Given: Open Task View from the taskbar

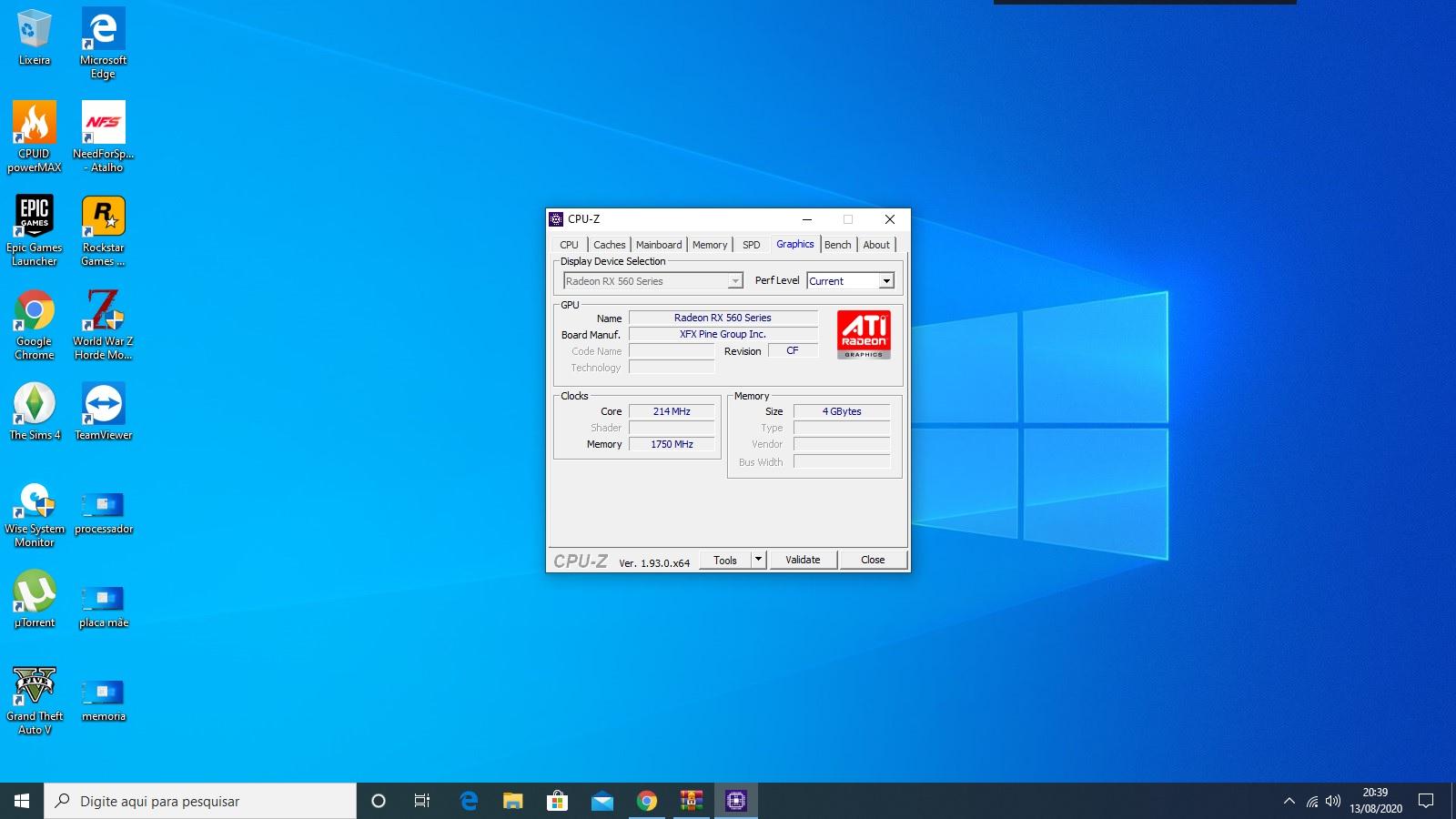Looking at the screenshot, I should 422,801.
